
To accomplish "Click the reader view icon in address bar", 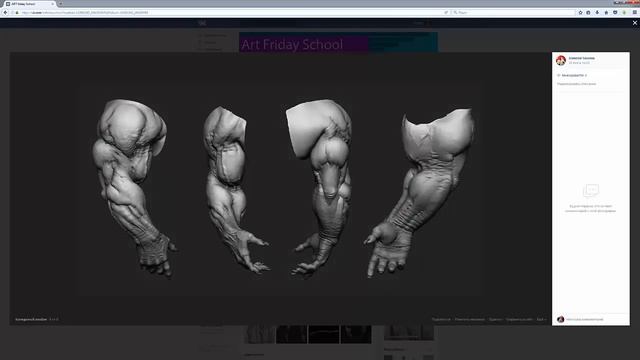I will (x=446, y=13).
